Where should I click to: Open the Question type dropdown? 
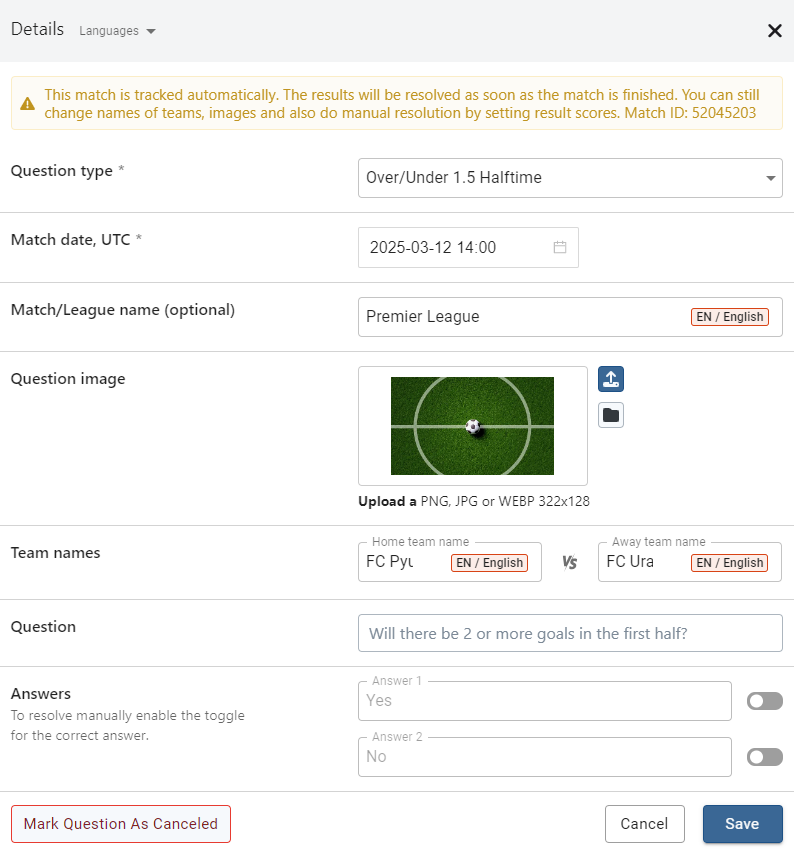click(570, 178)
